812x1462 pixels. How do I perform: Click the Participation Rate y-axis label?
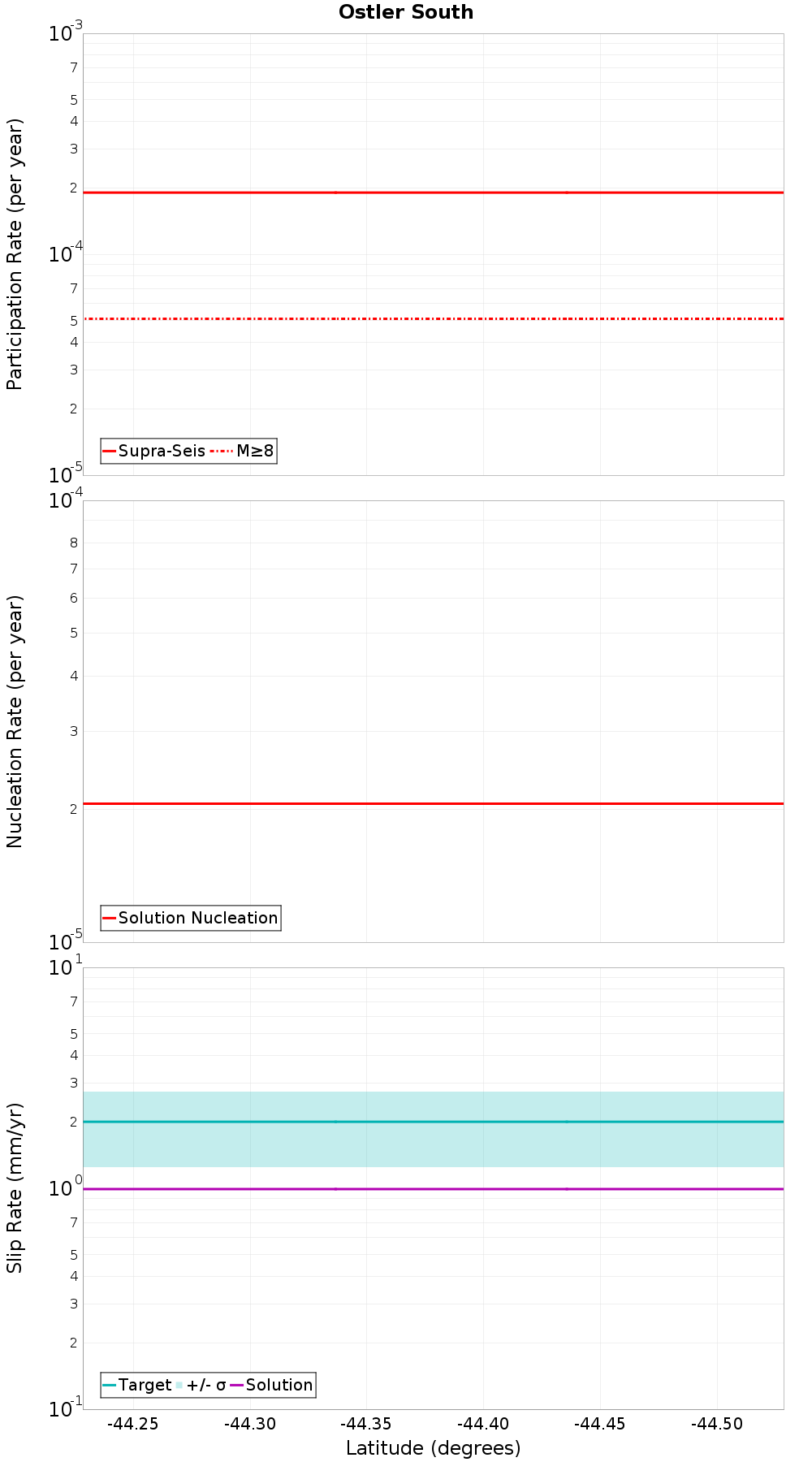click(x=15, y=254)
